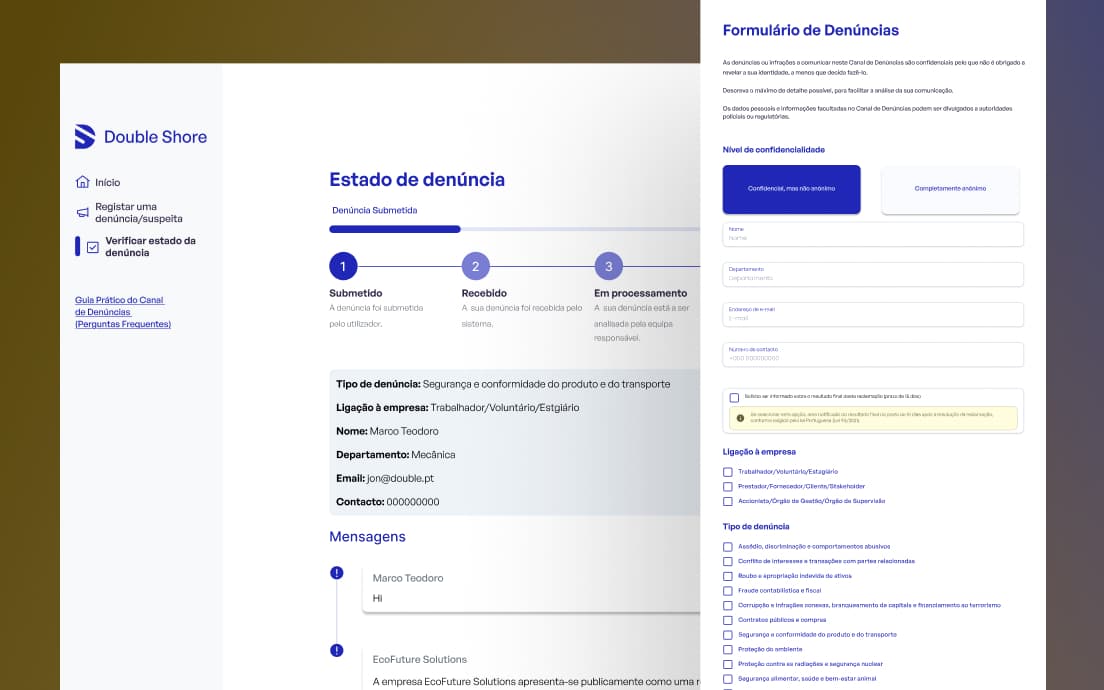Click step circle 3 labeled Em processamento
The image size is (1104, 690).
[608, 266]
